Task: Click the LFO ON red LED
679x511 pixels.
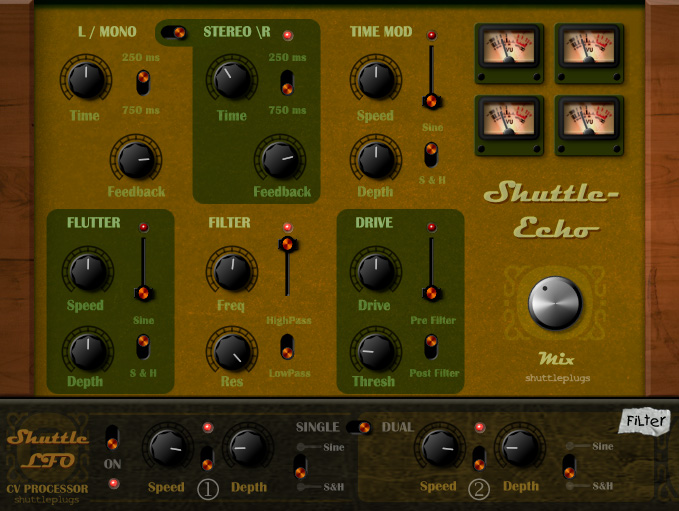Action: (x=113, y=483)
